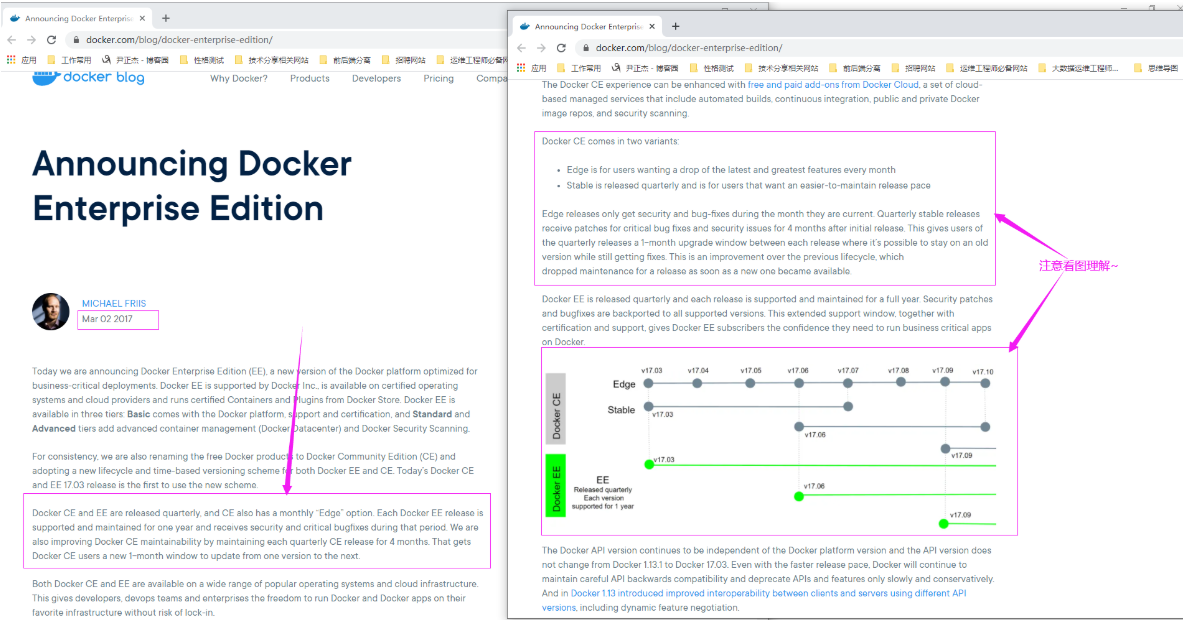The image size is (1185, 620).
Task: Select Announcing Docker tab in right window
Action: pos(588,26)
